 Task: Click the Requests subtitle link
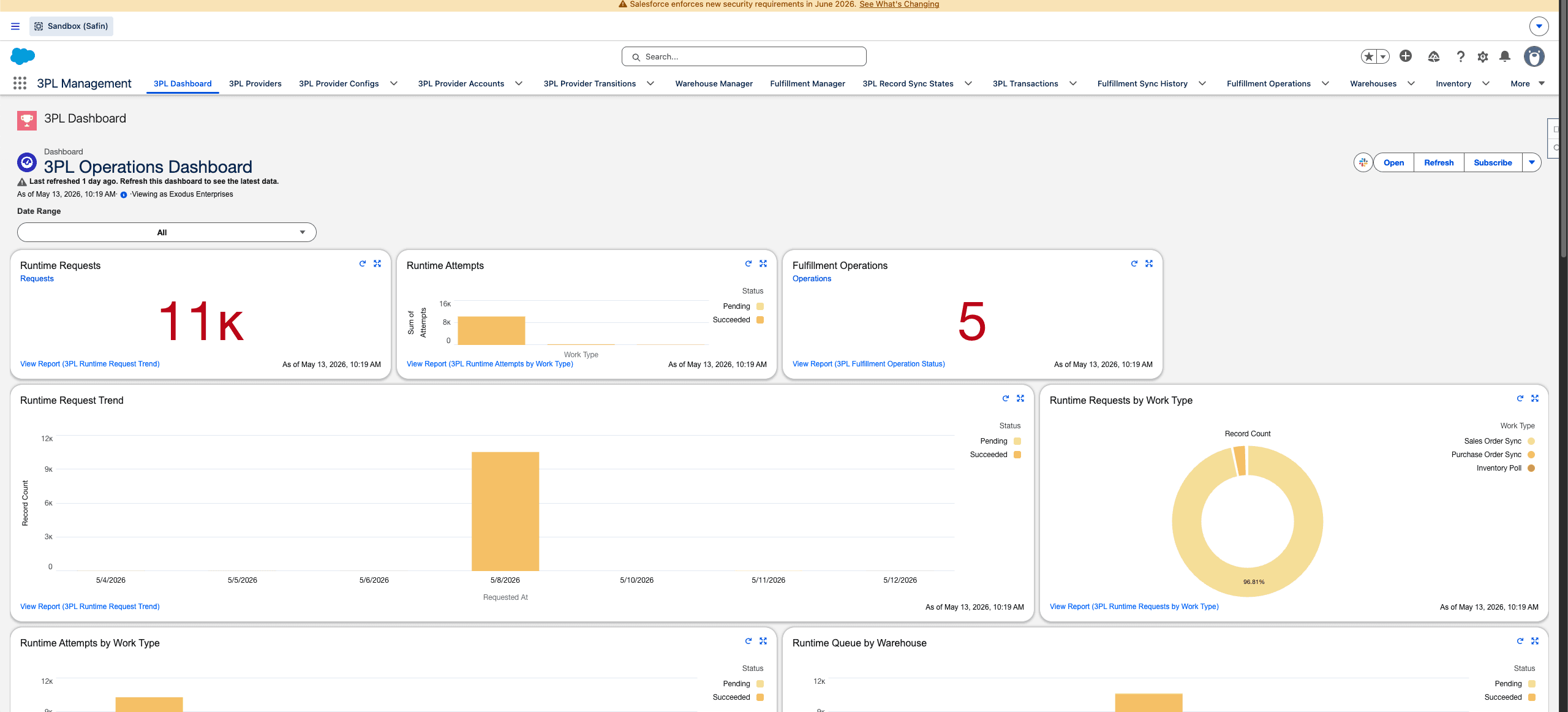37,279
